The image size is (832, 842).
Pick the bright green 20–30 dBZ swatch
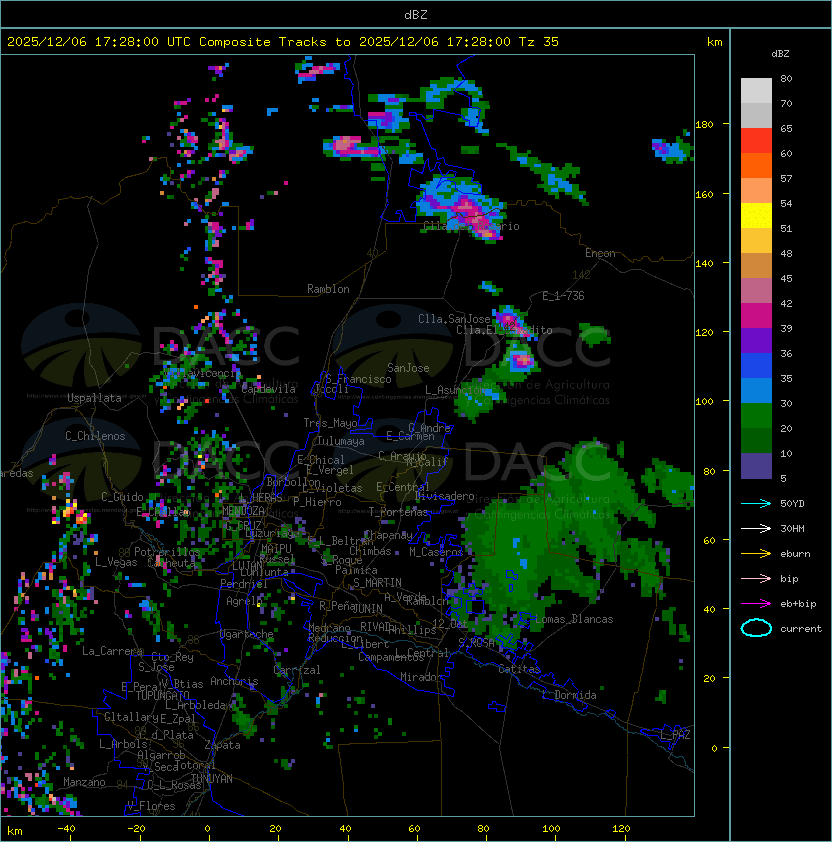tap(756, 416)
